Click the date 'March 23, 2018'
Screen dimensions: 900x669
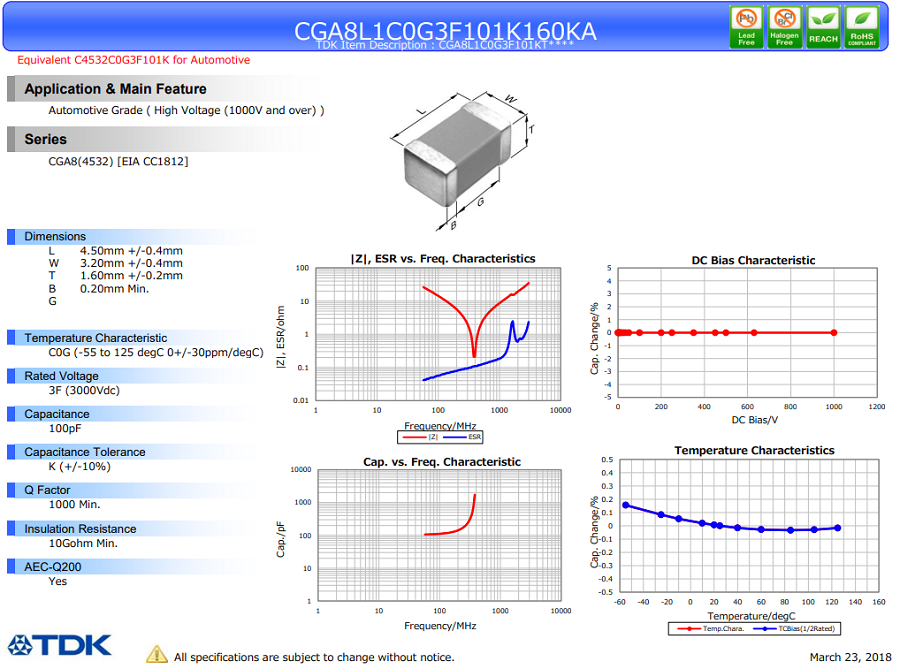coord(850,658)
